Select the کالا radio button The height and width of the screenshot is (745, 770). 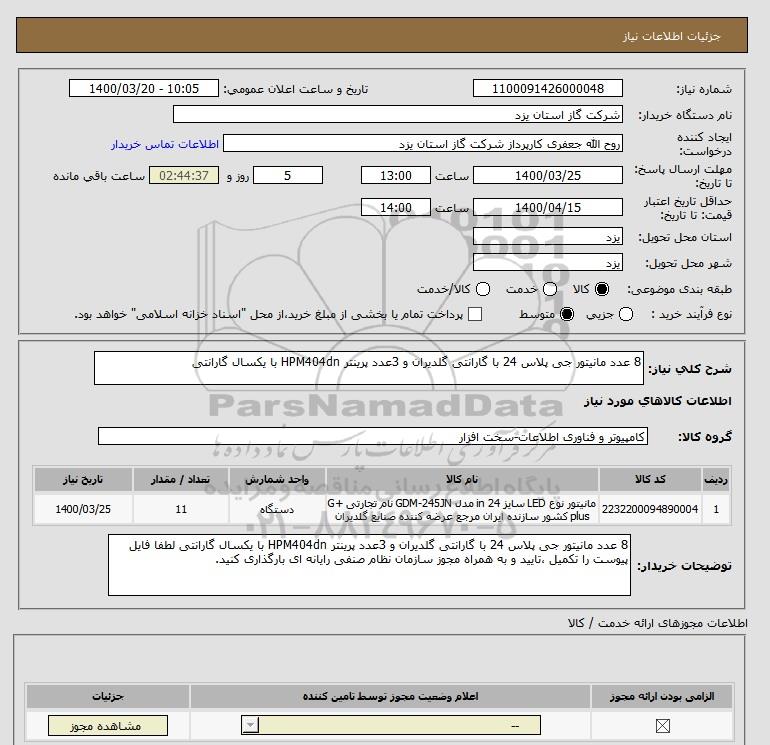[602, 289]
